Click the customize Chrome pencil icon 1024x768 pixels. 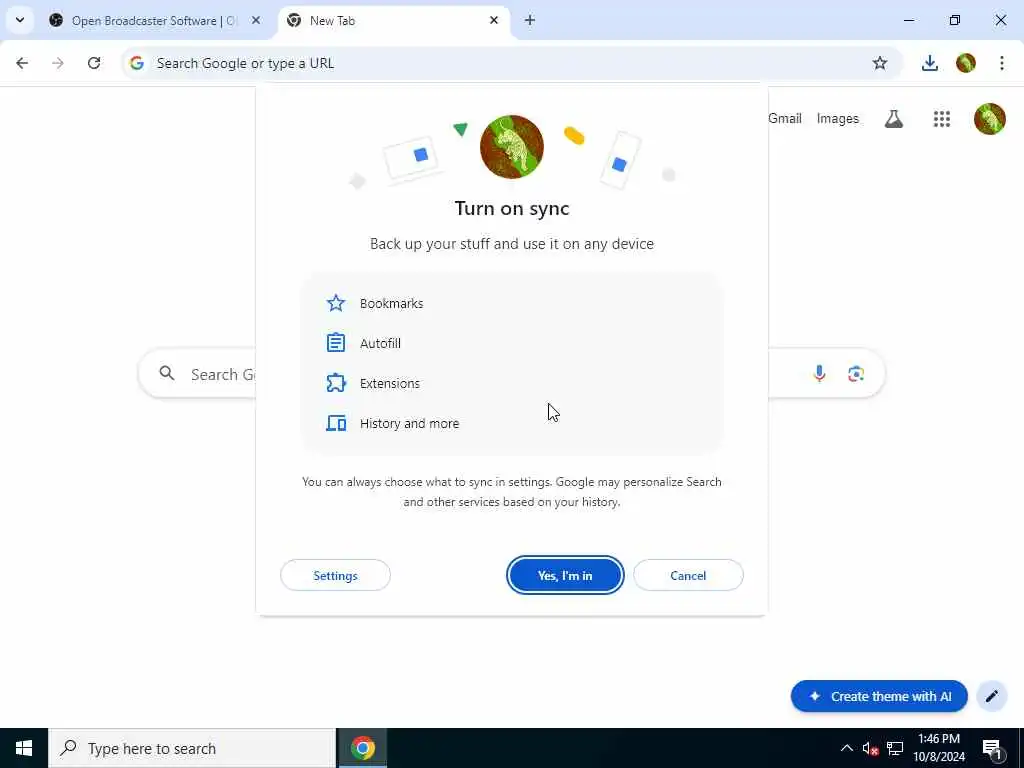[x=991, y=696]
